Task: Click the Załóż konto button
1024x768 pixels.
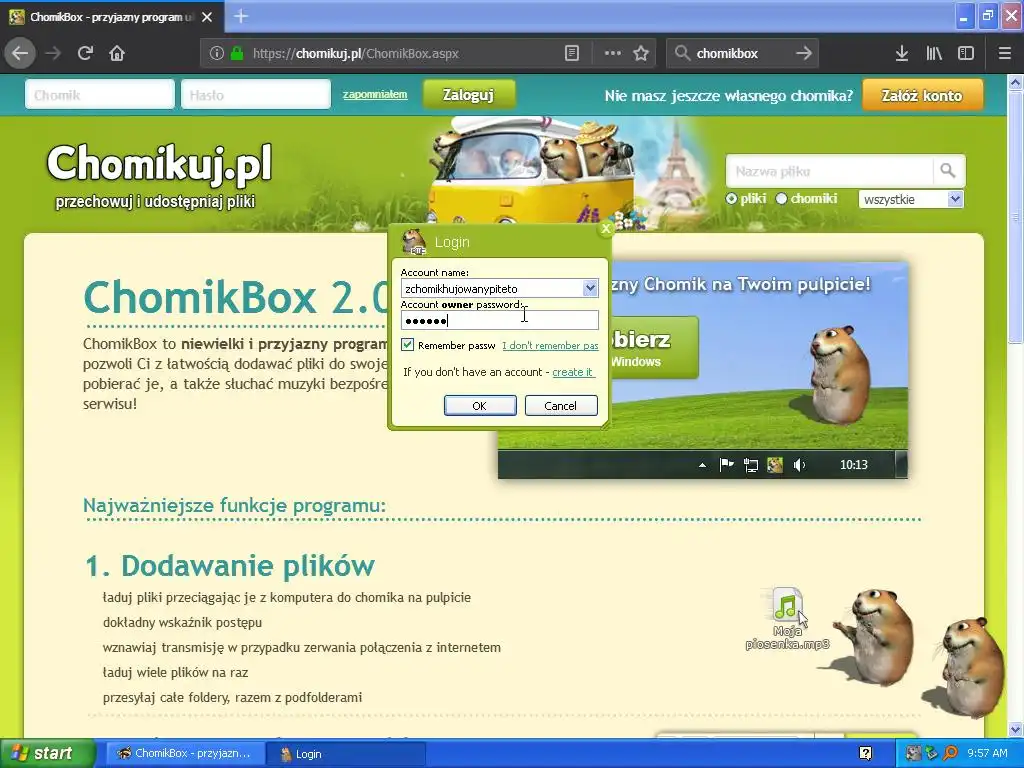Action: pos(922,95)
